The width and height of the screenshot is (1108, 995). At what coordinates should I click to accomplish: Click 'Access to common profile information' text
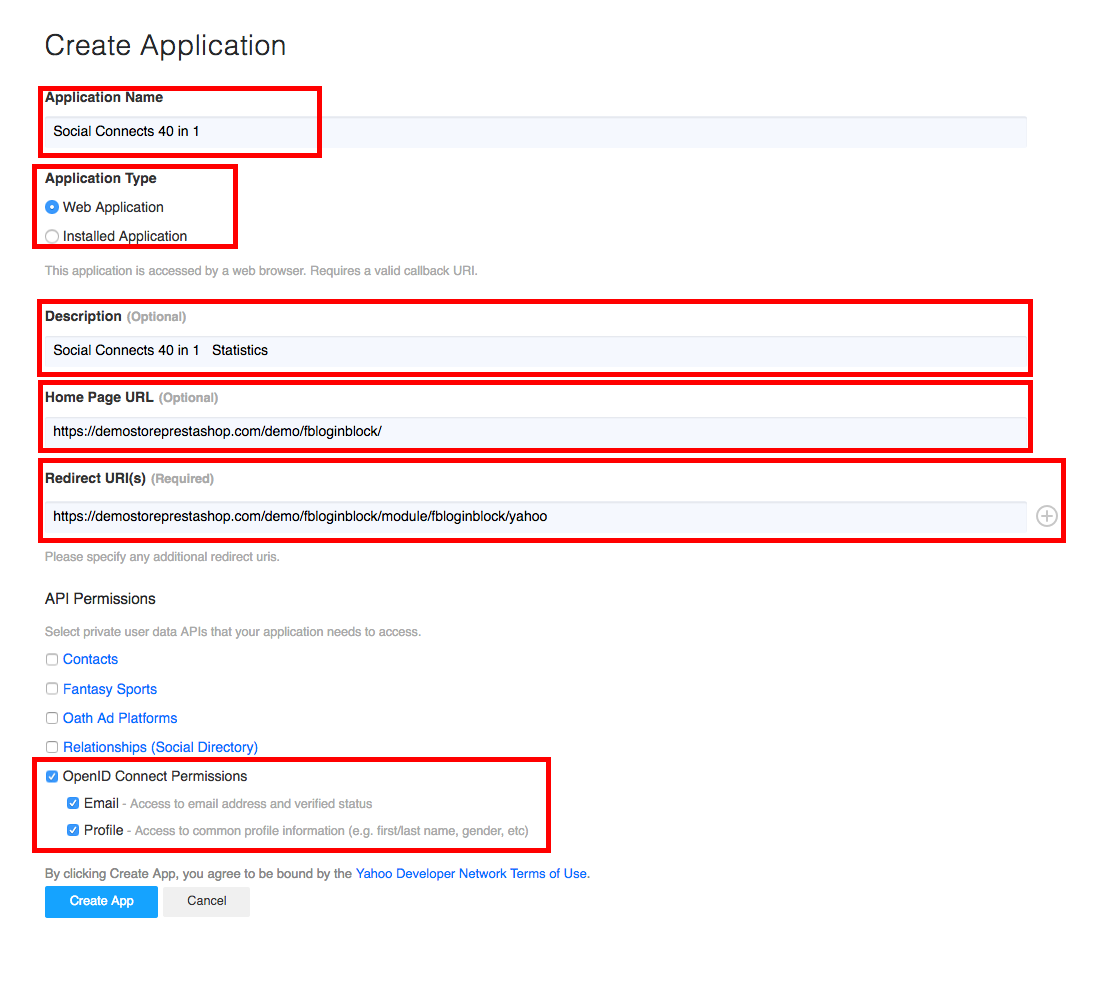[x=331, y=830]
